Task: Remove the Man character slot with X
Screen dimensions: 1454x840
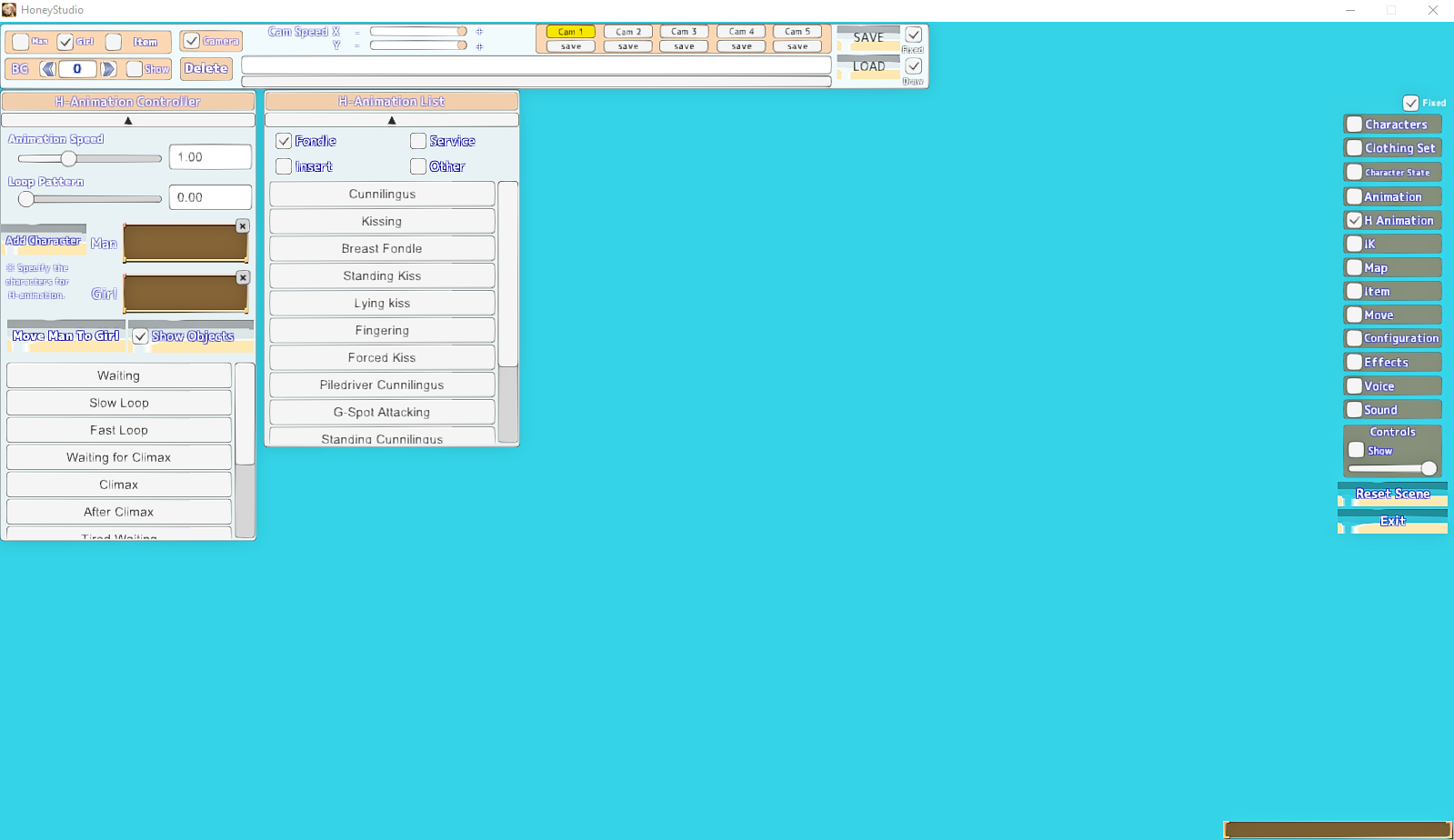Action: tap(243, 225)
